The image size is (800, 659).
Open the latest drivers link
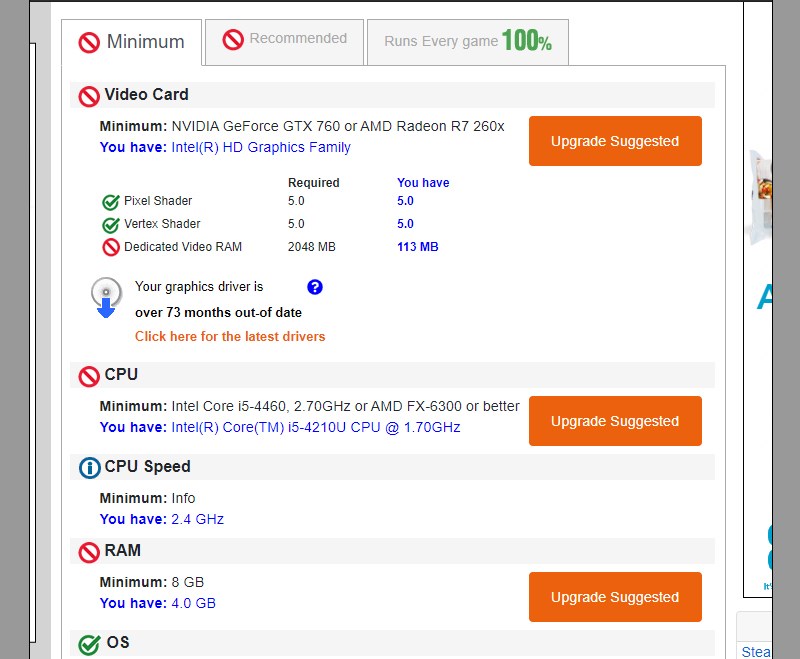230,336
